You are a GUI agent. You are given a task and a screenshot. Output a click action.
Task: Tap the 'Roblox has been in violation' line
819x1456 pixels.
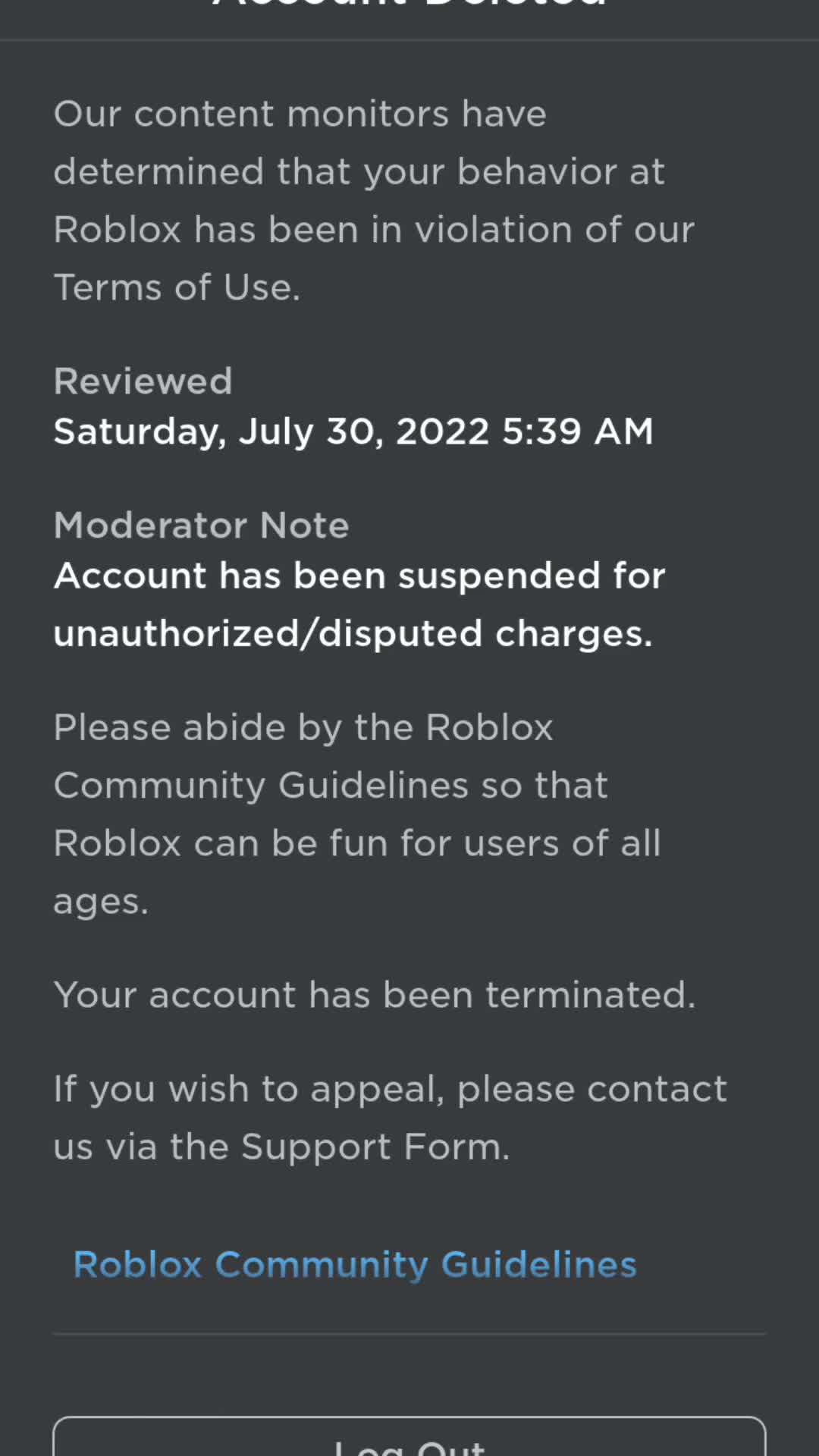[x=374, y=230]
